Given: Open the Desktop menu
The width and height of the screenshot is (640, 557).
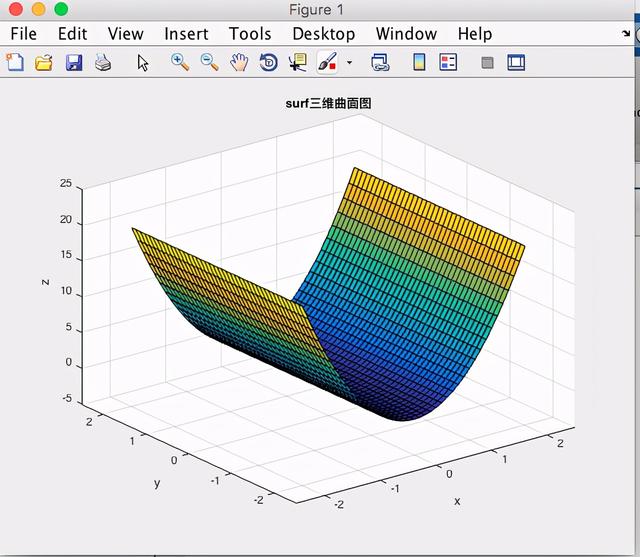Looking at the screenshot, I should (324, 34).
